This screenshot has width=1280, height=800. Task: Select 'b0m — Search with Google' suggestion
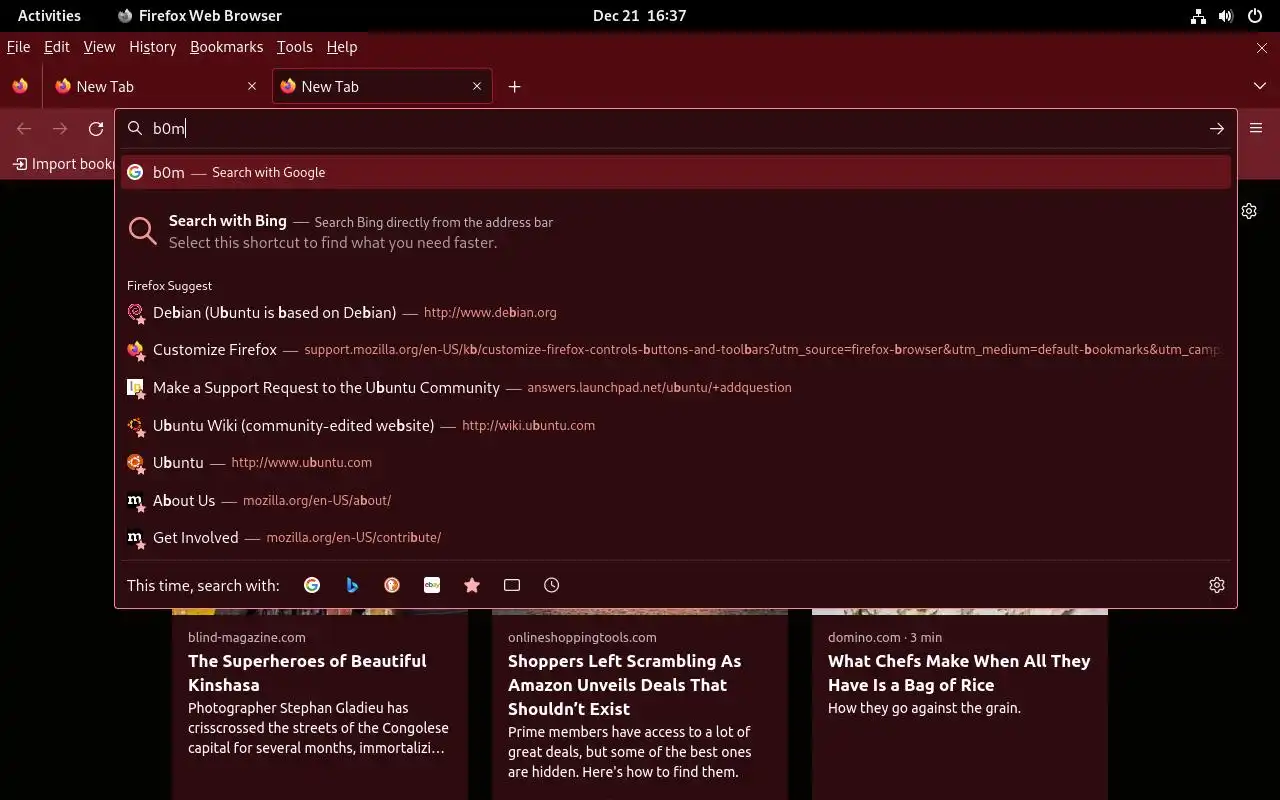click(x=676, y=172)
